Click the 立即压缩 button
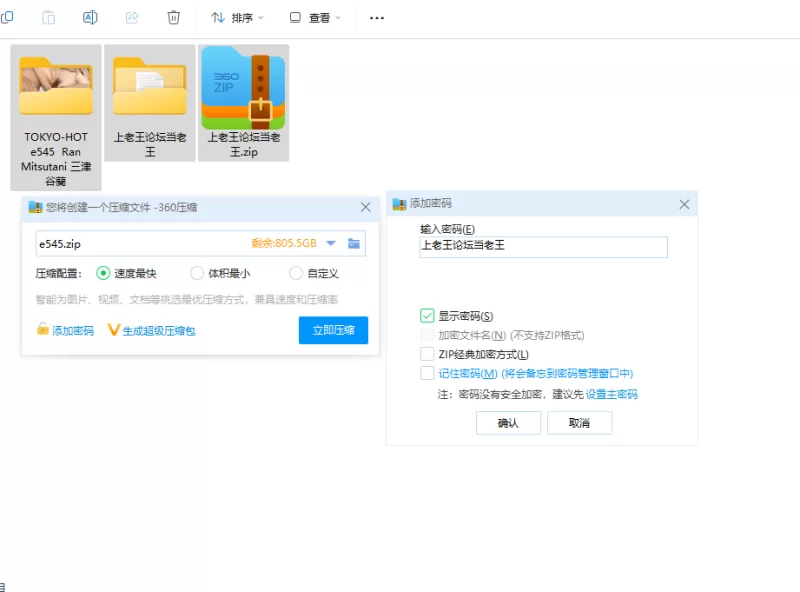The image size is (800, 592). point(333,330)
